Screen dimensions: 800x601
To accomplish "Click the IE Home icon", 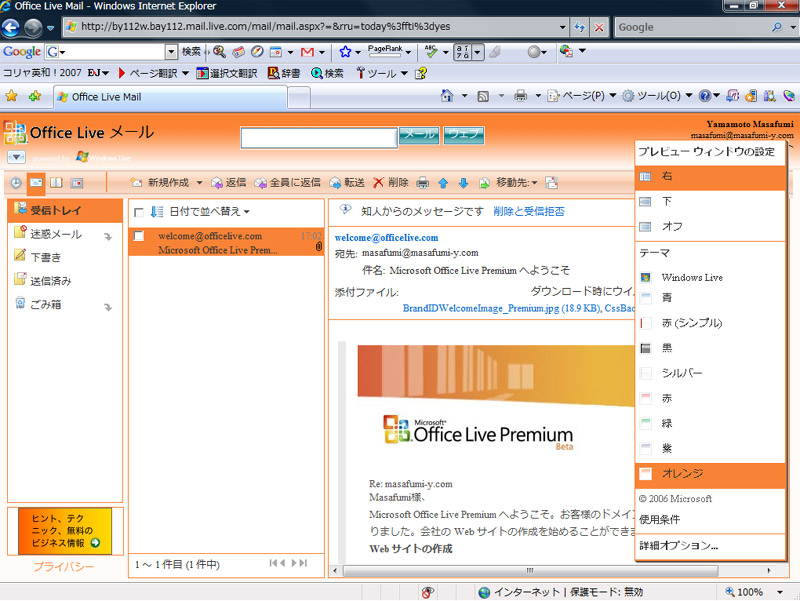I will pos(447,95).
